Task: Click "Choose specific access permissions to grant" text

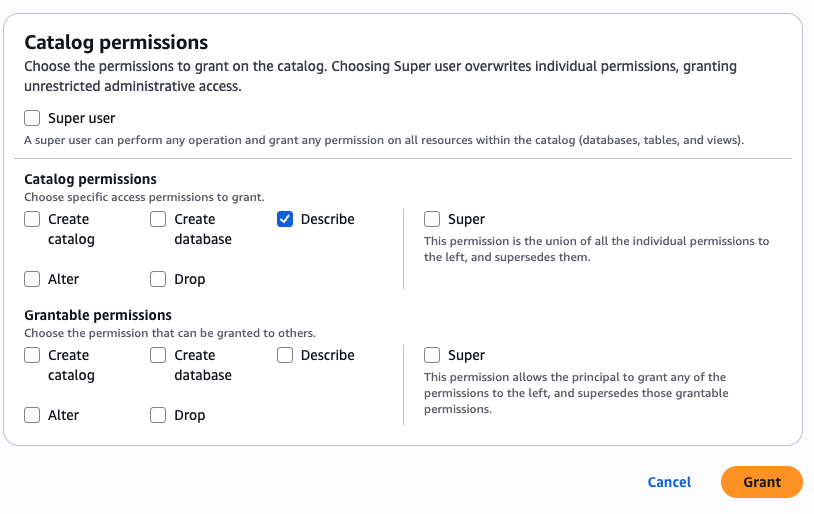Action: [x=144, y=197]
